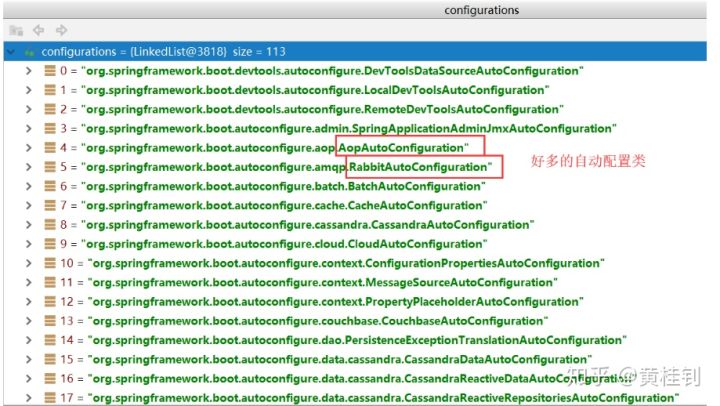The image size is (720, 406).
Task: Expand entry 5 RabbitAutoConfiguration
Action: (x=29, y=167)
